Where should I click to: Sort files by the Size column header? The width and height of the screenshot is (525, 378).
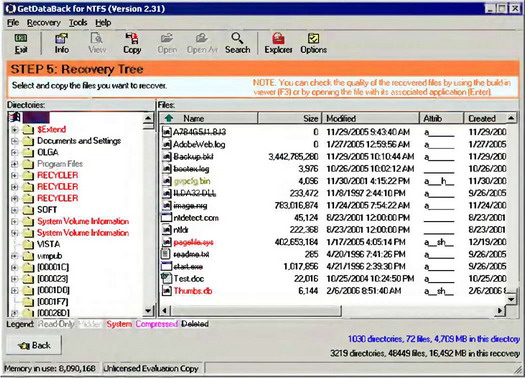pos(289,118)
